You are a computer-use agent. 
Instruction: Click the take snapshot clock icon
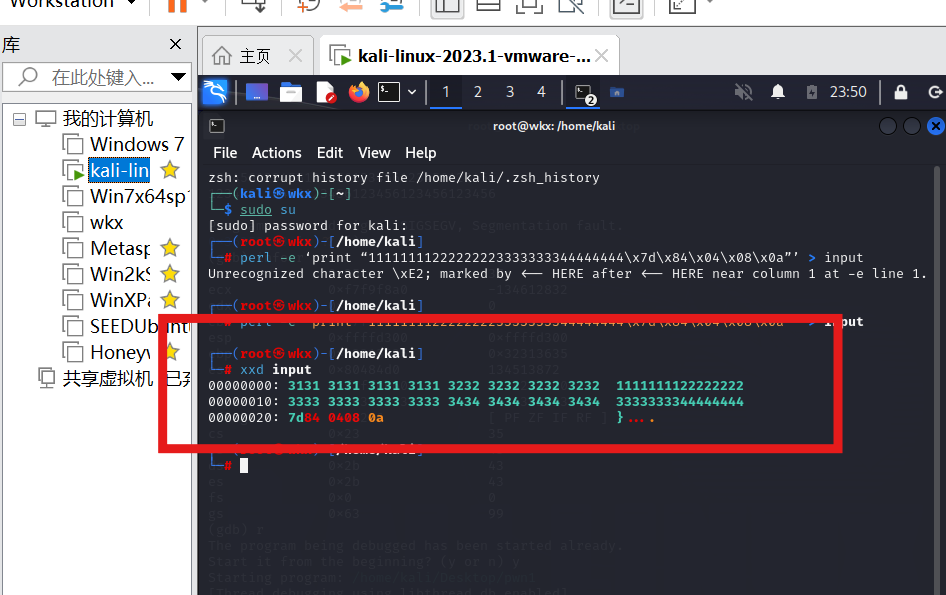click(309, 5)
